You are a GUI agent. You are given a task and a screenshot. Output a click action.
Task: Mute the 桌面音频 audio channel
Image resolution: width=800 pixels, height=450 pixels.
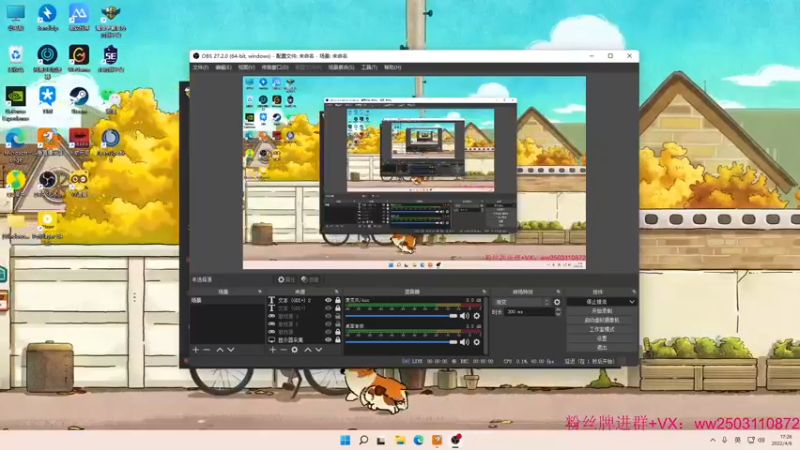point(464,342)
